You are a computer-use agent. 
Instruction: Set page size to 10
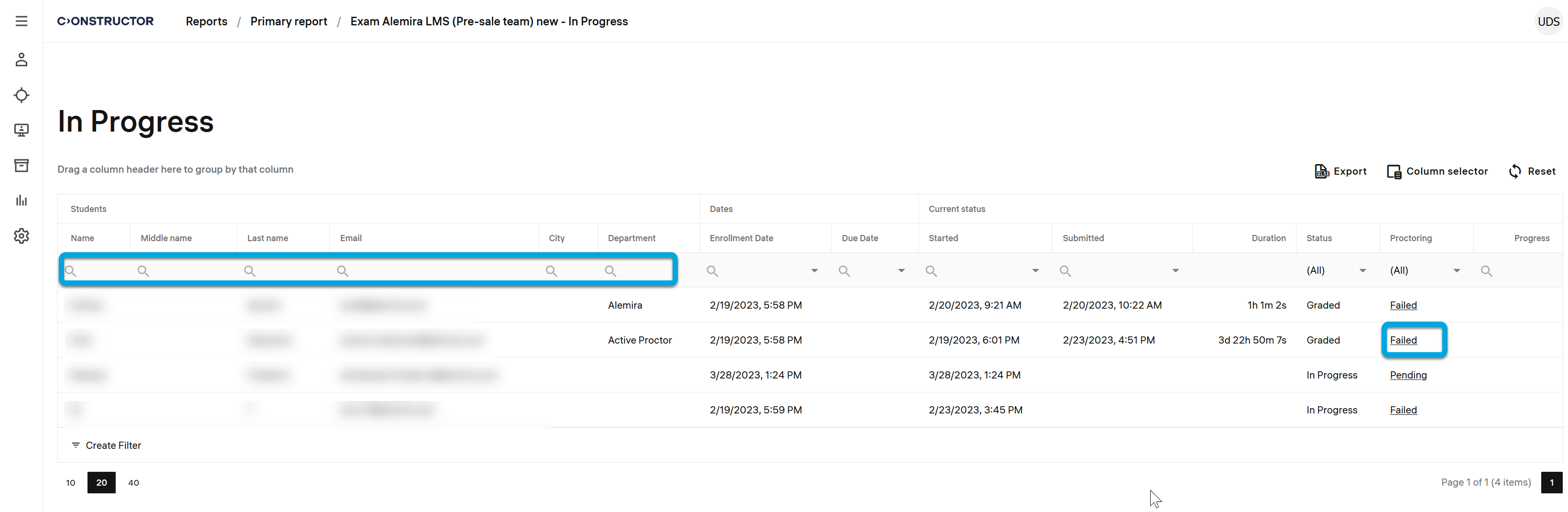coord(71,483)
